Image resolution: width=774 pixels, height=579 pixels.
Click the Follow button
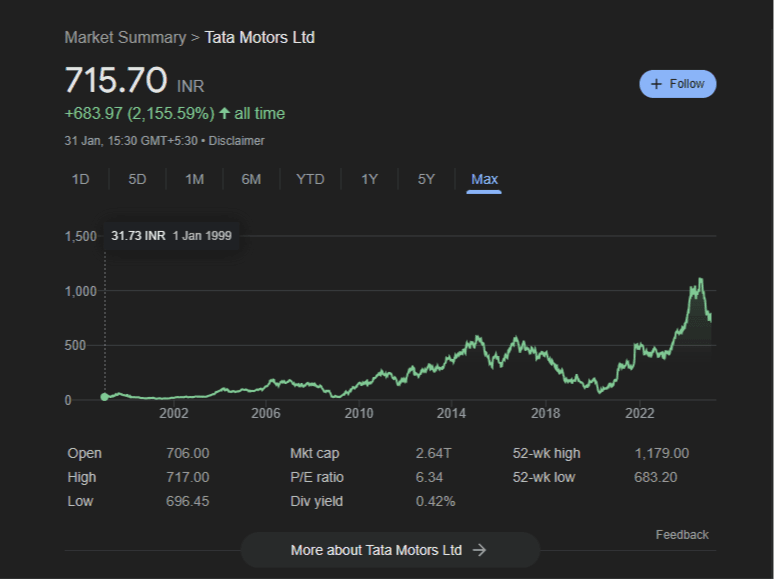click(x=677, y=84)
